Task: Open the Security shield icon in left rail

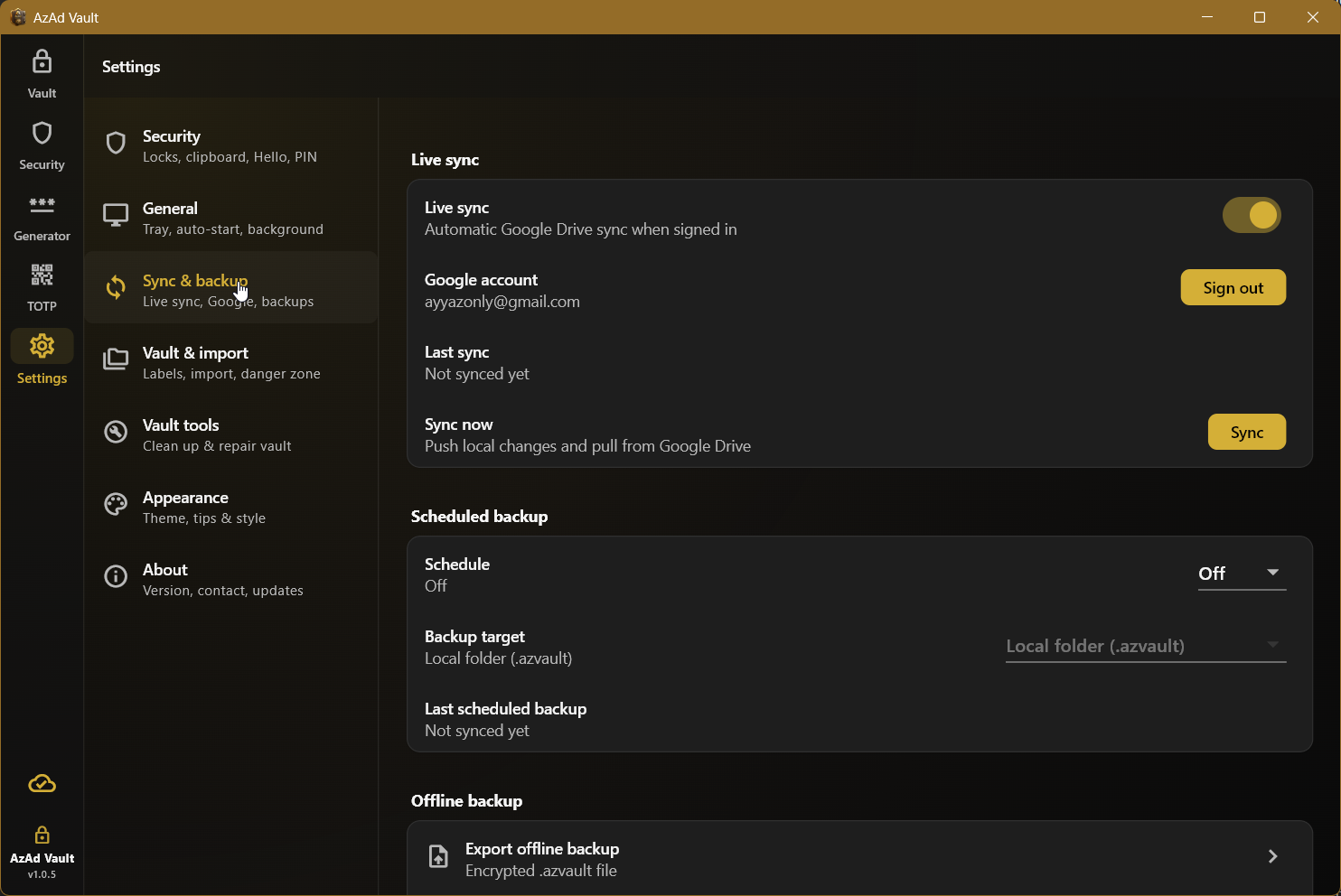Action: click(x=42, y=134)
